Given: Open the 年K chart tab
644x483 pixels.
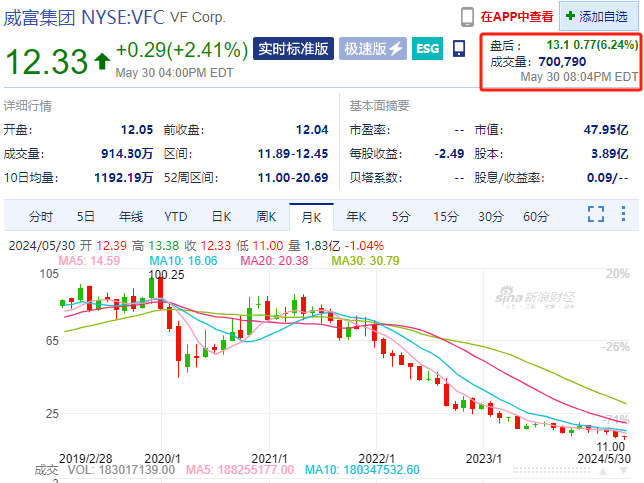Looking at the screenshot, I should click(356, 216).
